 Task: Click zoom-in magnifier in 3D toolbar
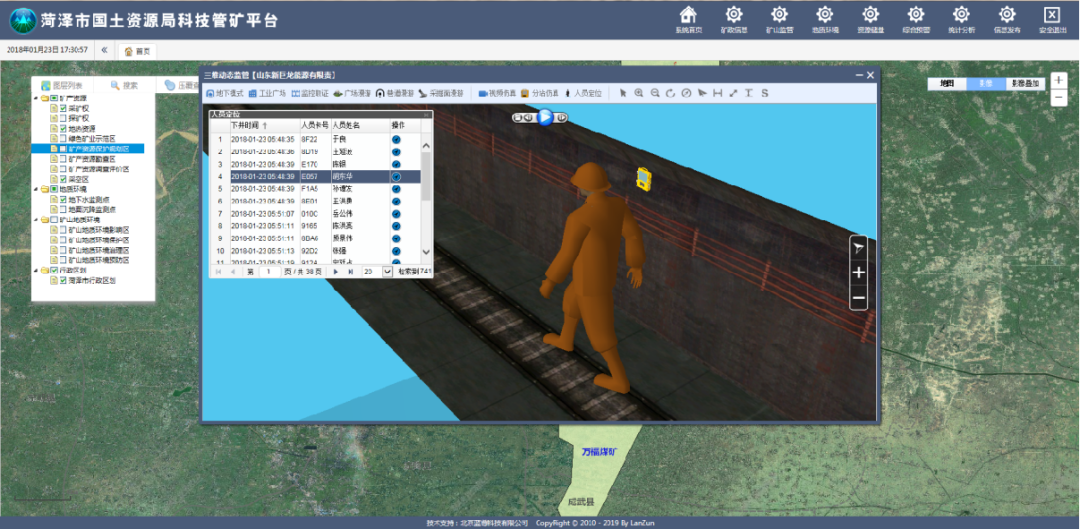pyautogui.click(x=639, y=93)
